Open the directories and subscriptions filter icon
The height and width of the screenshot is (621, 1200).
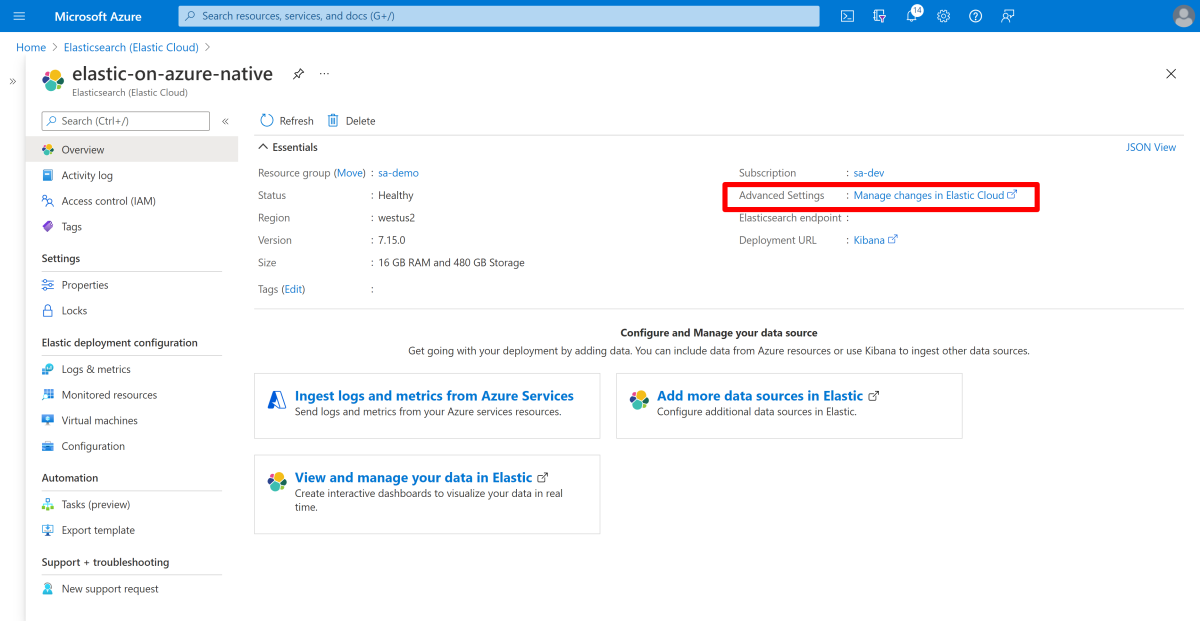[x=879, y=16]
